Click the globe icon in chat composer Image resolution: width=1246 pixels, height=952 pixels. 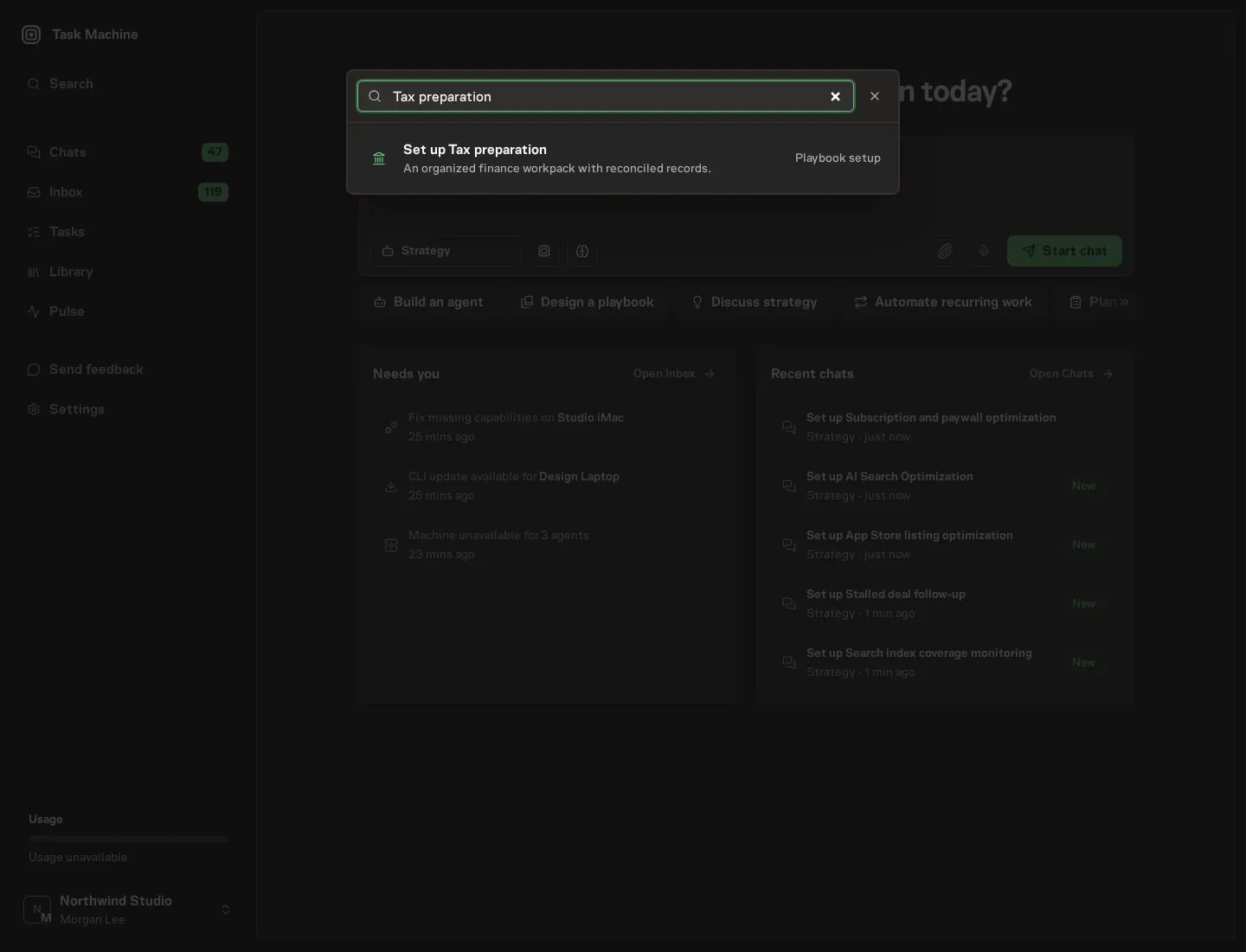pos(582,251)
